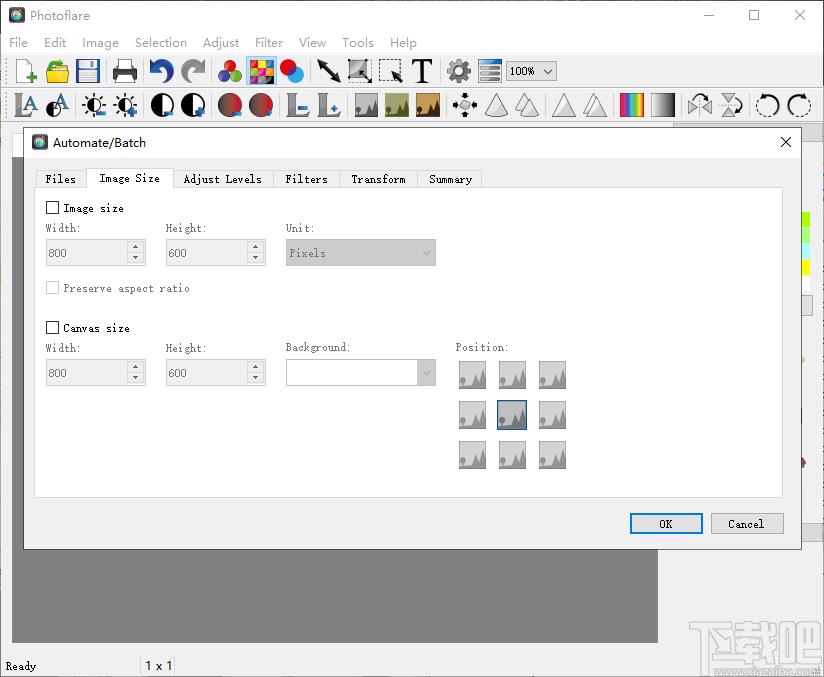Open the RGB color balls icon
Image resolution: width=824 pixels, height=677 pixels.
pyautogui.click(x=230, y=71)
